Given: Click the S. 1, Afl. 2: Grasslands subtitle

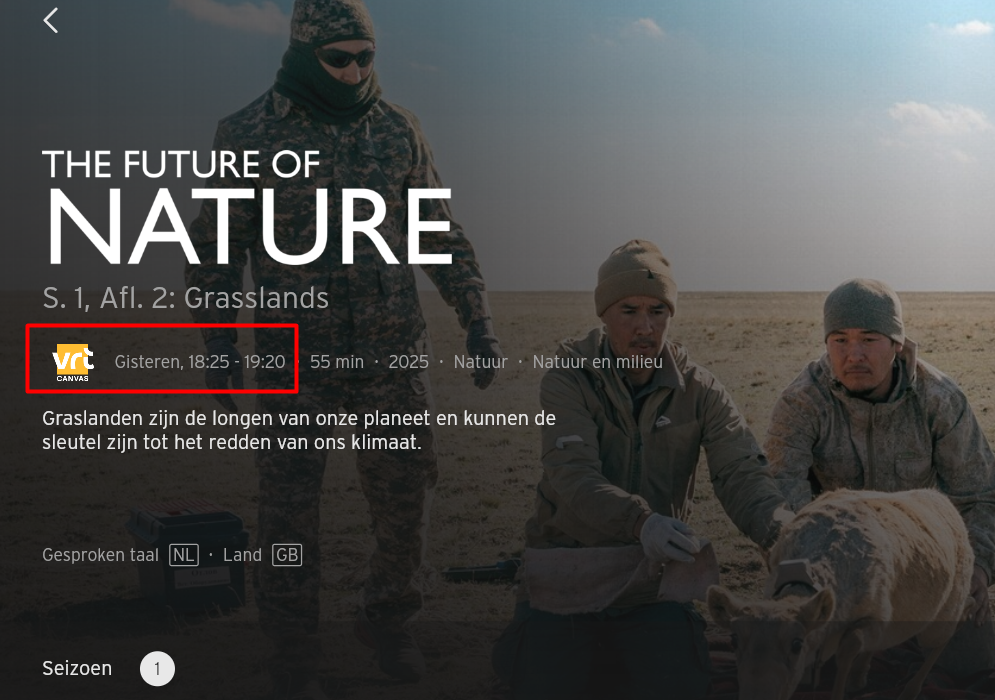Looking at the screenshot, I should point(185,298).
